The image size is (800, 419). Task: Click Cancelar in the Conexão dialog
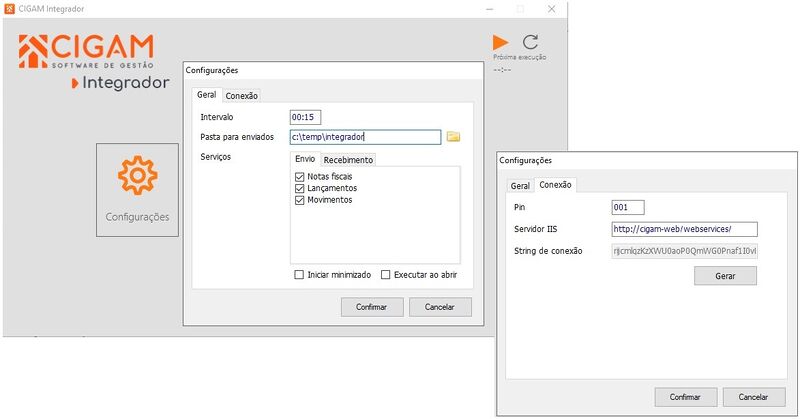754,397
